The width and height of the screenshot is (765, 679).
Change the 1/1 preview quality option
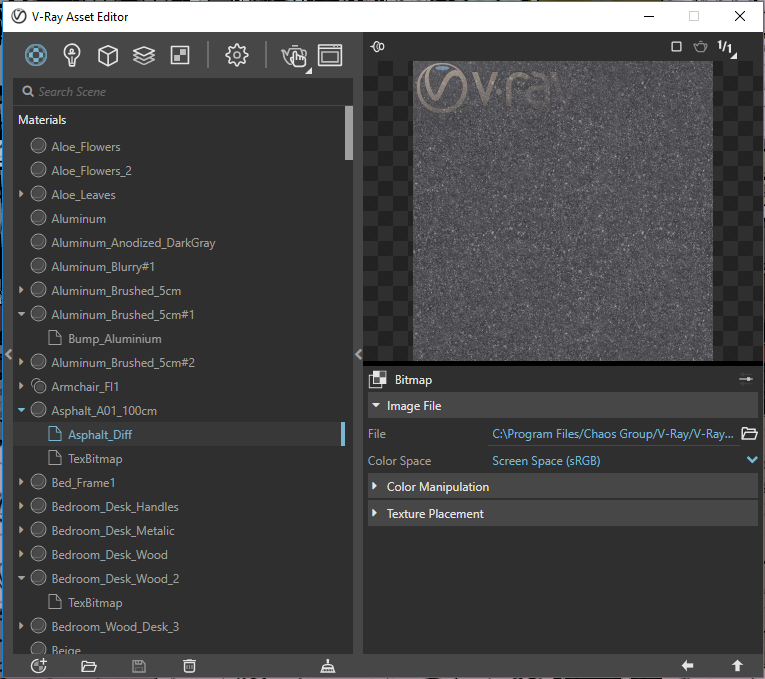726,48
